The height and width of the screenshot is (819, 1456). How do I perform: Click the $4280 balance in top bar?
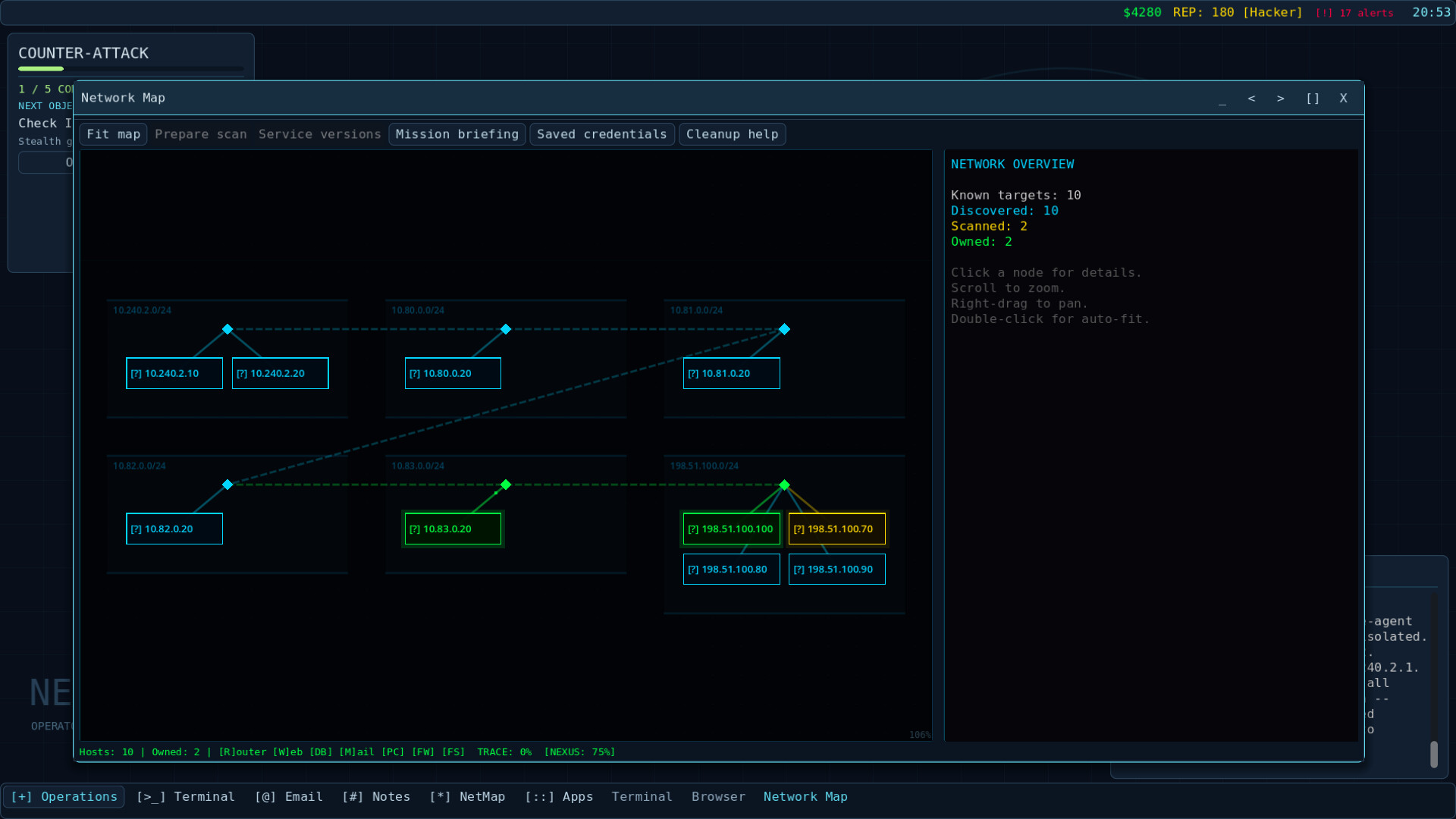click(x=1142, y=12)
